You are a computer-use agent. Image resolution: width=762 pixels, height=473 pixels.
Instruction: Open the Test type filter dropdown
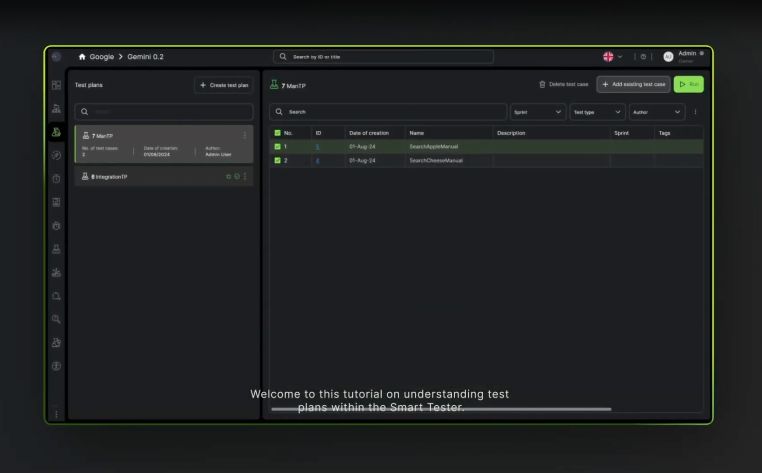[597, 112]
